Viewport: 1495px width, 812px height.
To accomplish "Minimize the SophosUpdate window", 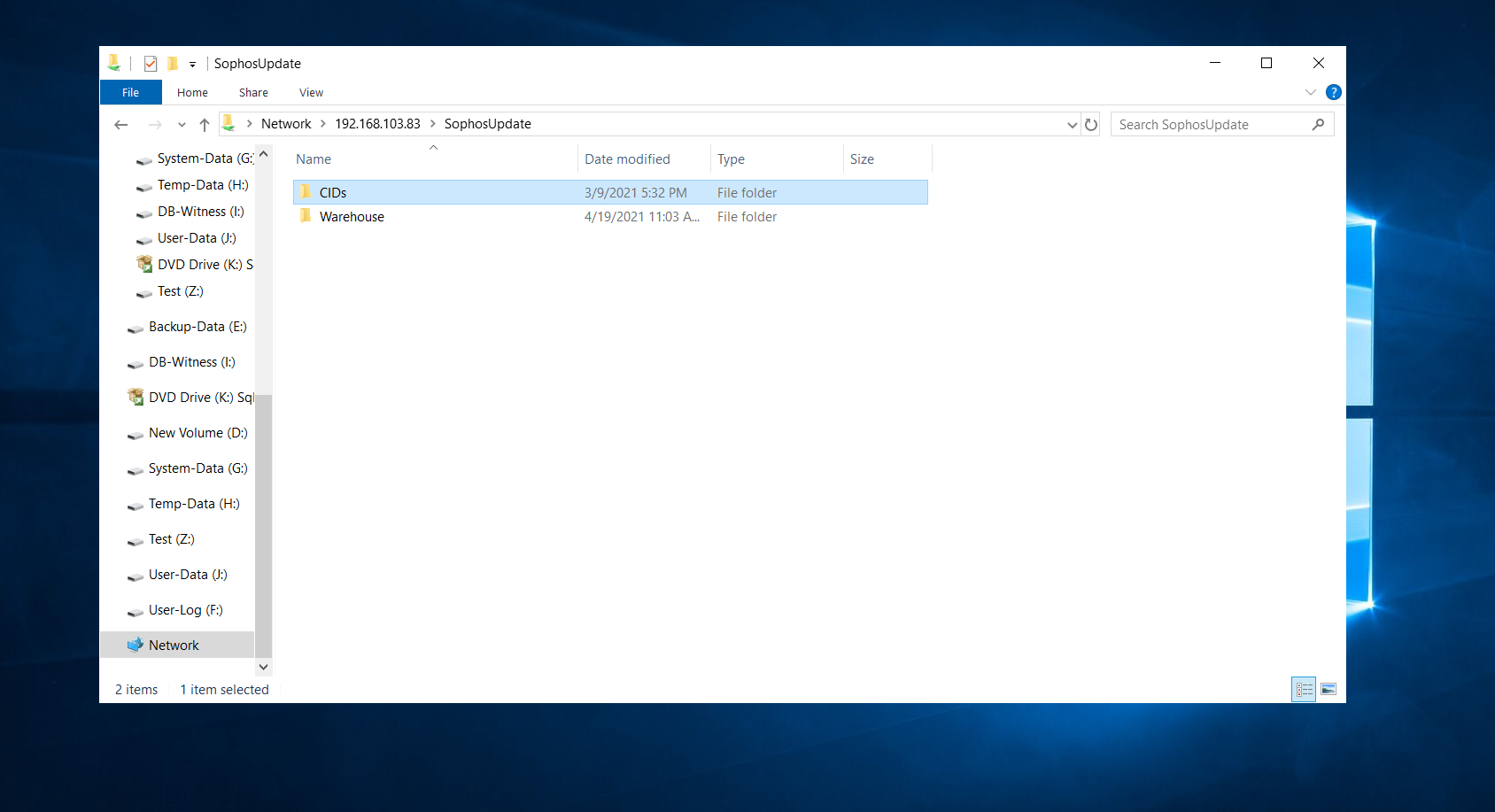I will coord(1215,63).
